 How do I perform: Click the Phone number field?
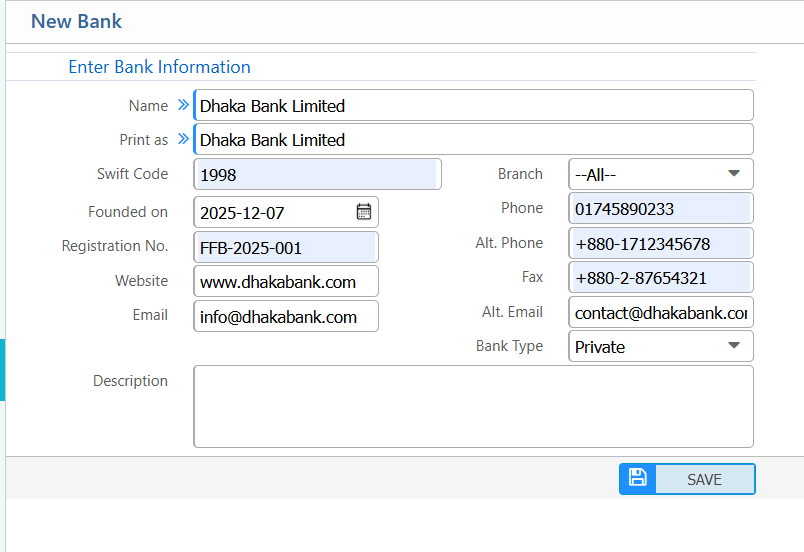[x=660, y=209]
